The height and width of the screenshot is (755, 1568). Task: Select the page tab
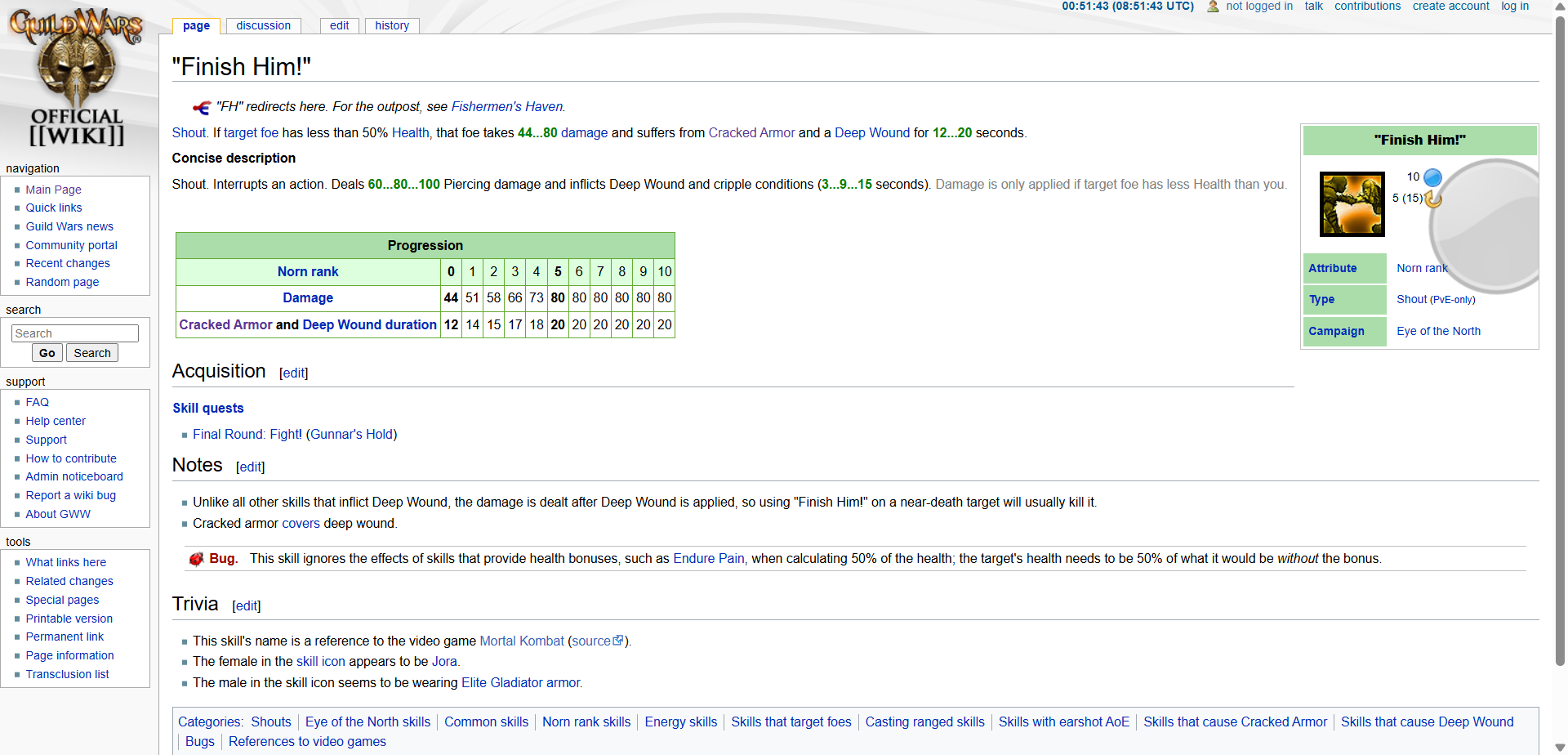coord(196,25)
